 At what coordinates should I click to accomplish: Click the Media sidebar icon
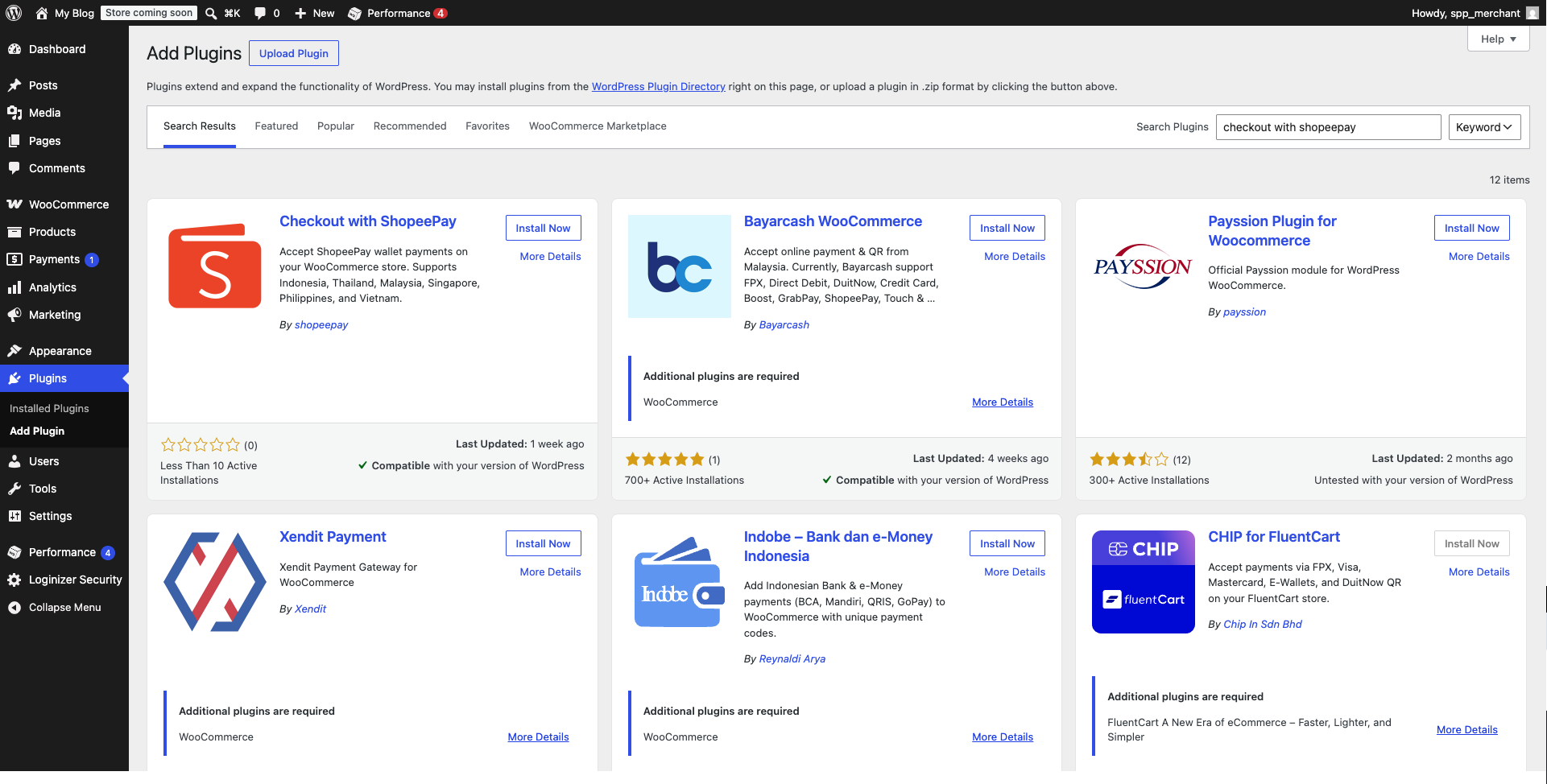pyautogui.click(x=14, y=113)
